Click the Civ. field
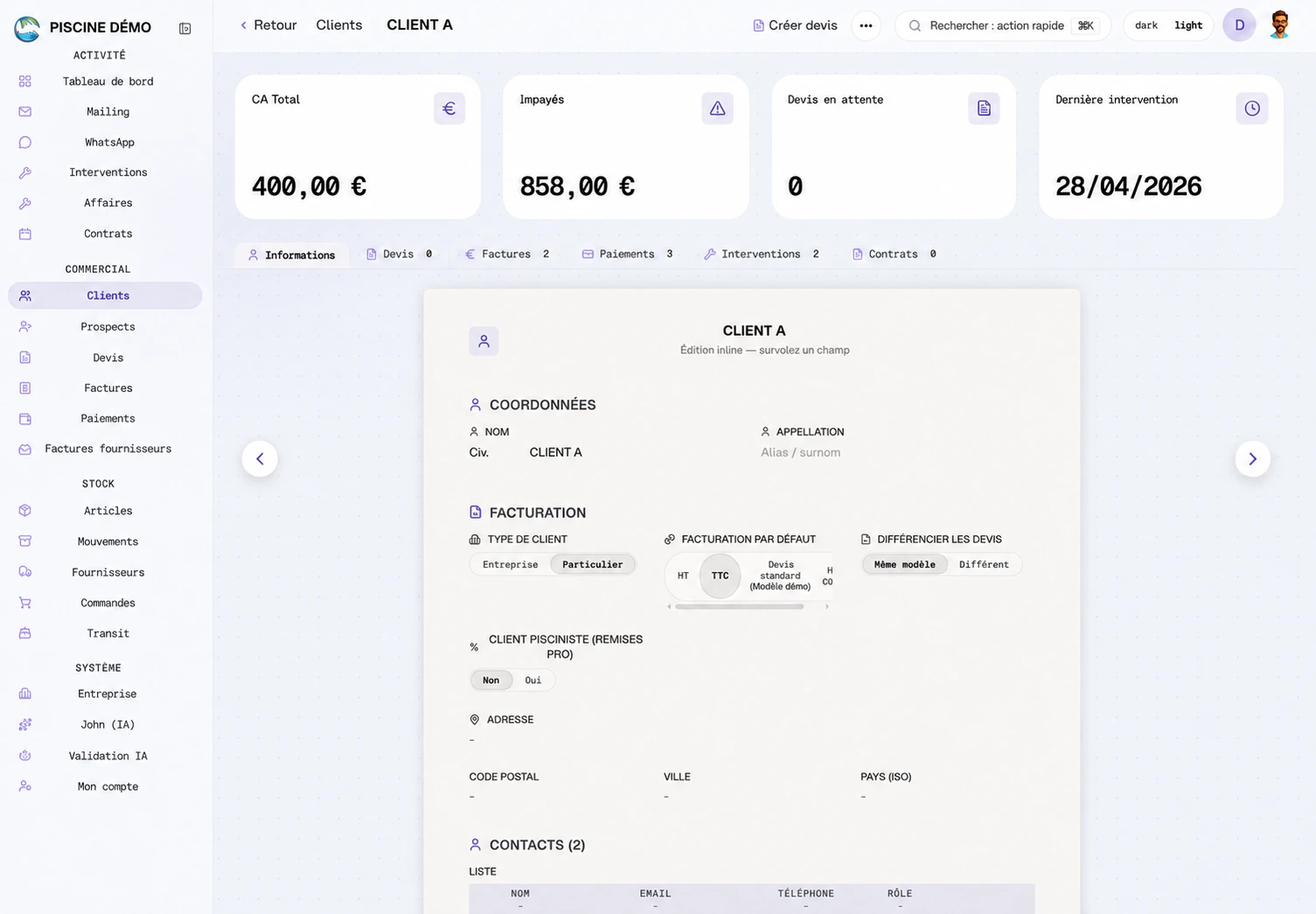Image resolution: width=1316 pixels, height=914 pixels. coord(479,453)
